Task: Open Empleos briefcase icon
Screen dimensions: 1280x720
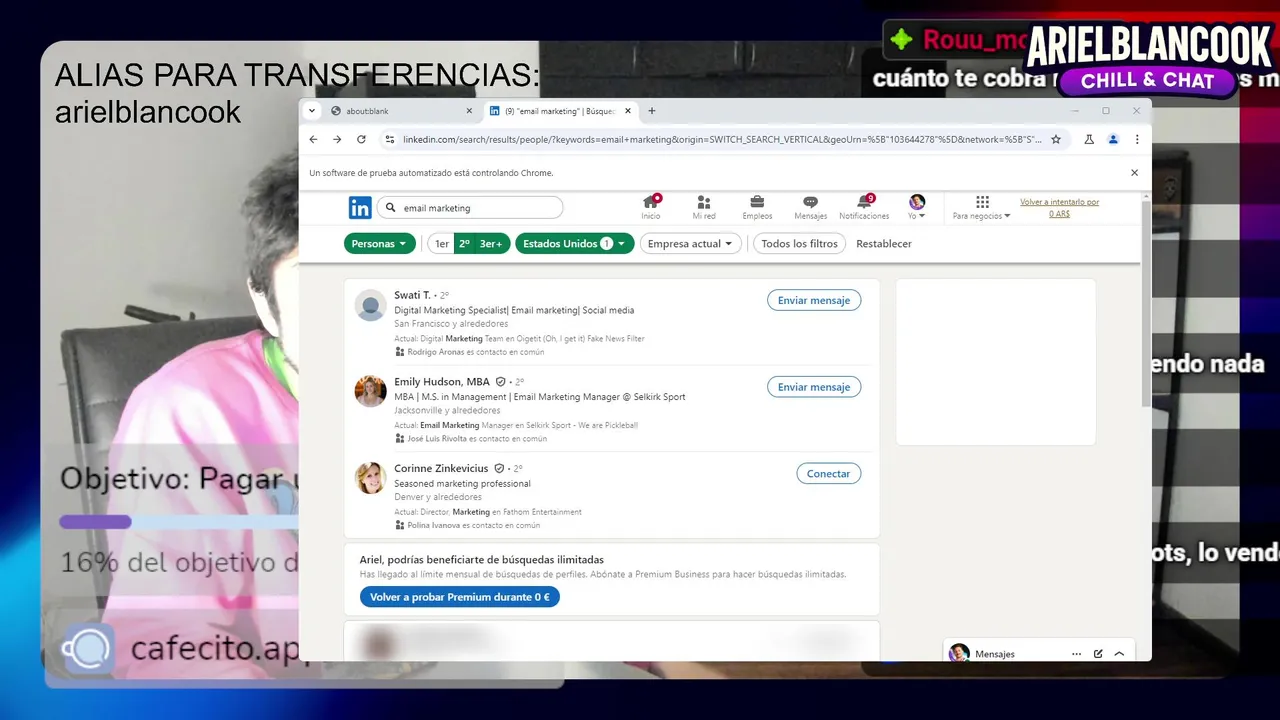Action: [x=757, y=208]
